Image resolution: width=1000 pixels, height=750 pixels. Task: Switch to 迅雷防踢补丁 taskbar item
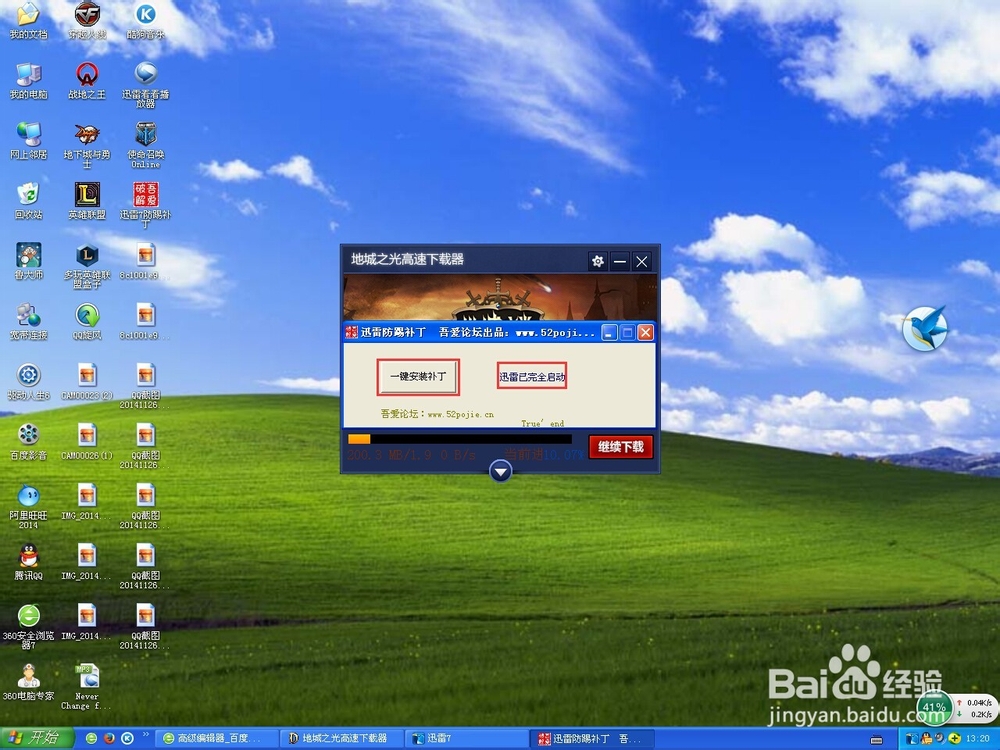(x=591, y=739)
